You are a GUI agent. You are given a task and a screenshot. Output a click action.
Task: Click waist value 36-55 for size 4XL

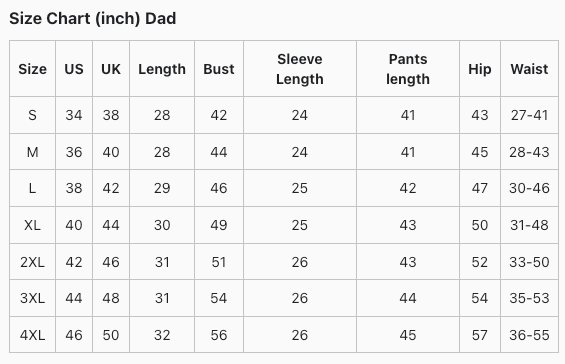529,335
